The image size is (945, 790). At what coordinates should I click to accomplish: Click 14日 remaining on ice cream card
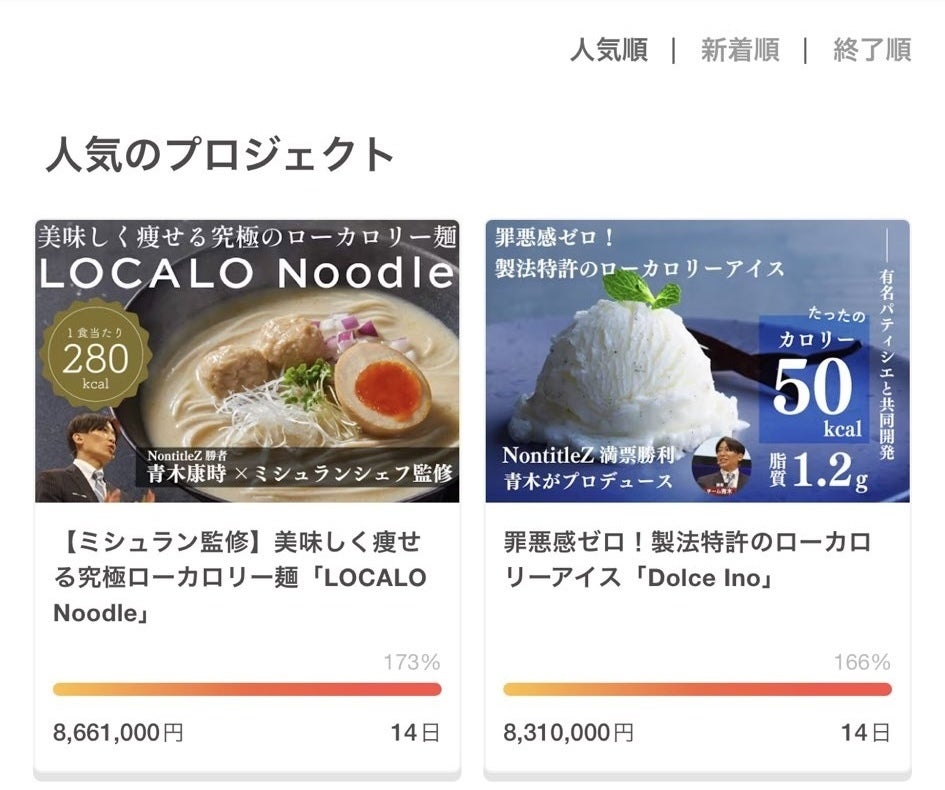pos(865,733)
